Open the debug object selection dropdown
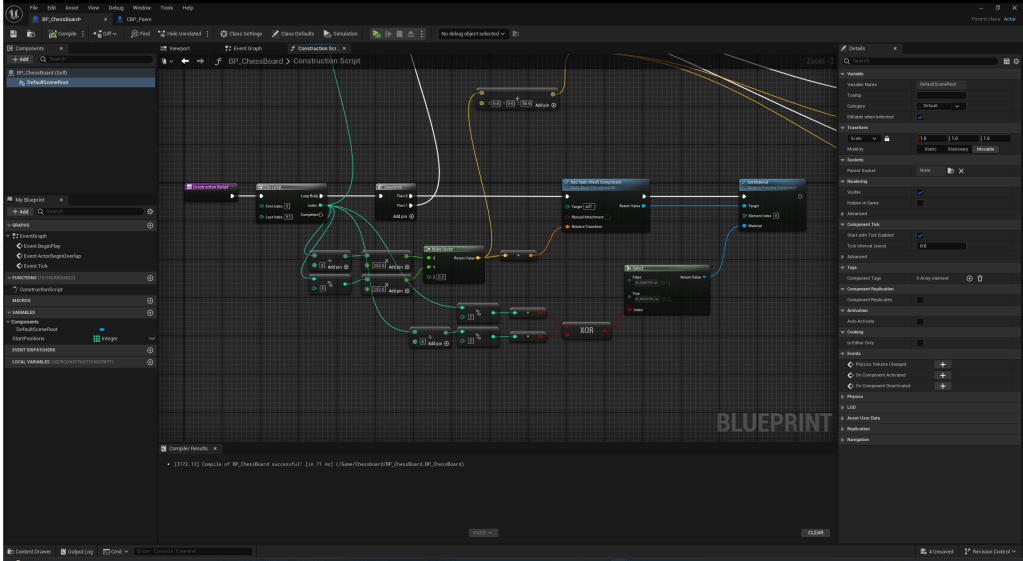The image size is (1023, 561). 473,33
